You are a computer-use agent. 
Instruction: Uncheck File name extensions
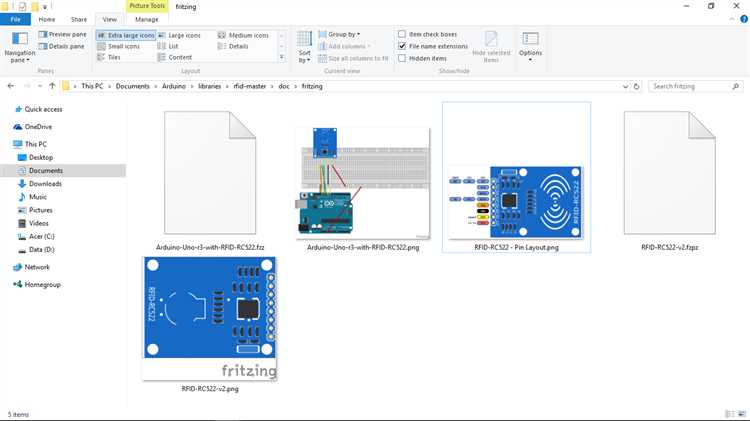(402, 46)
